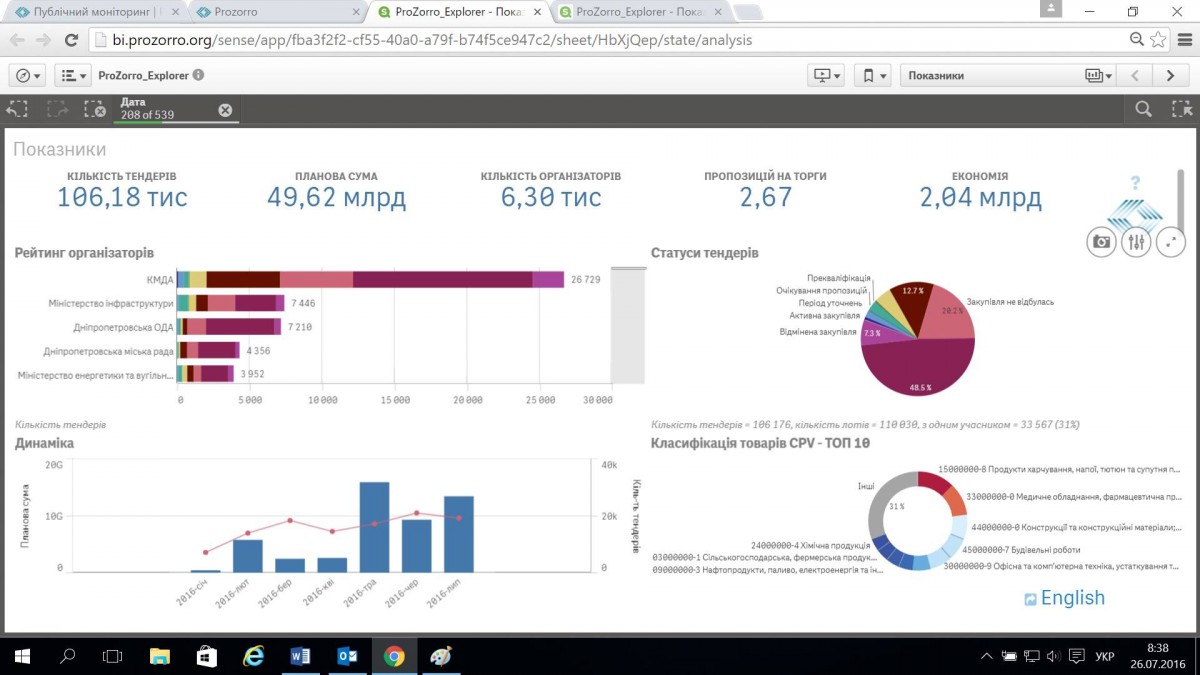Open the navigation compass dropdown
The height and width of the screenshot is (675, 1200).
[28, 76]
